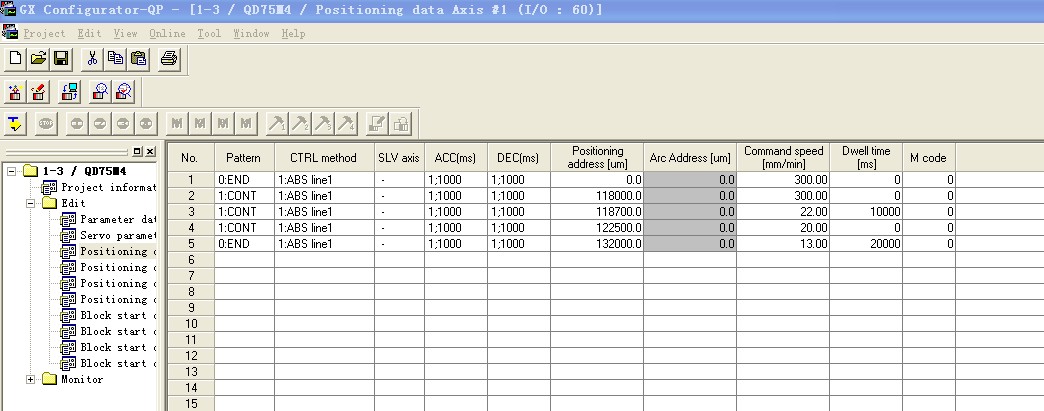The height and width of the screenshot is (411, 1044).
Task: Click the Paste clipboard icon
Action: click(138, 59)
